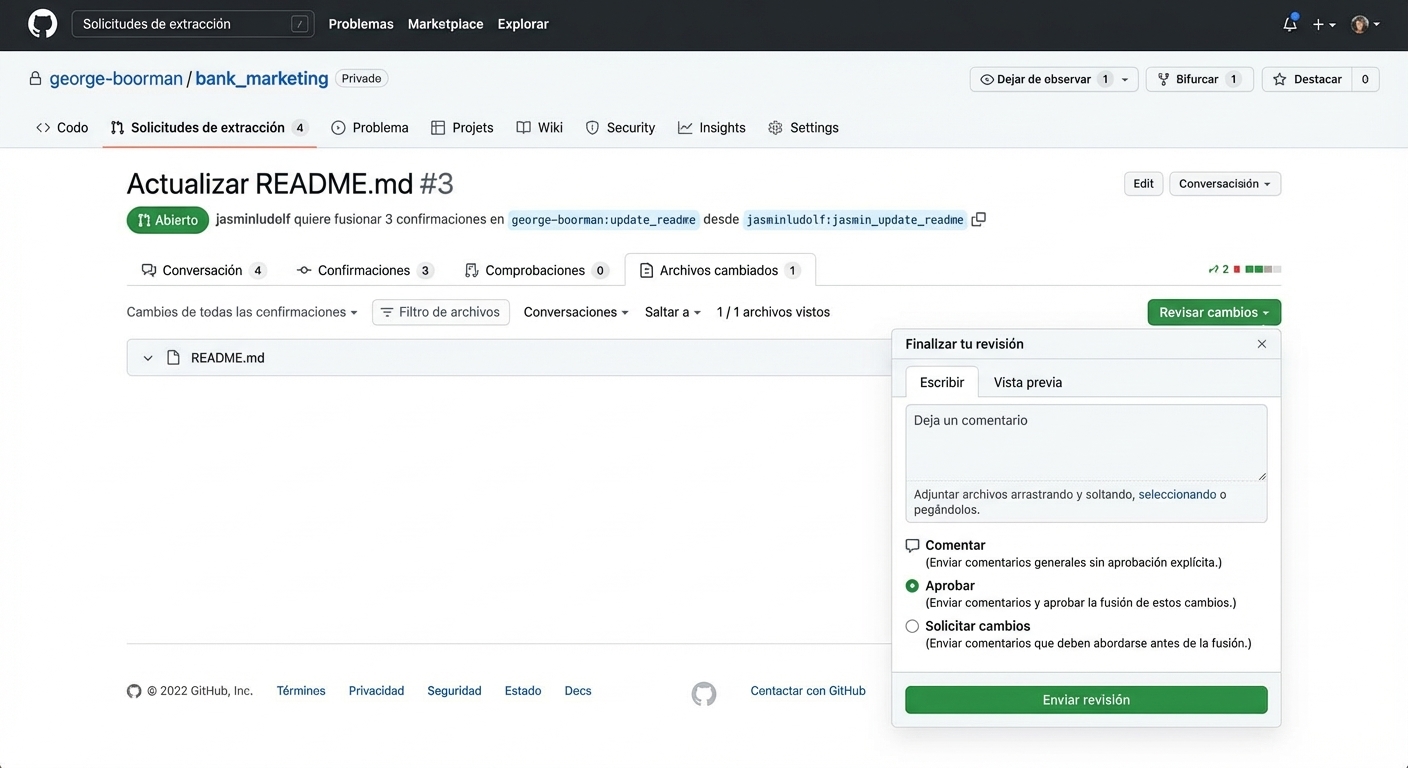Open the Revisar cambios dropdown

[1214, 312]
